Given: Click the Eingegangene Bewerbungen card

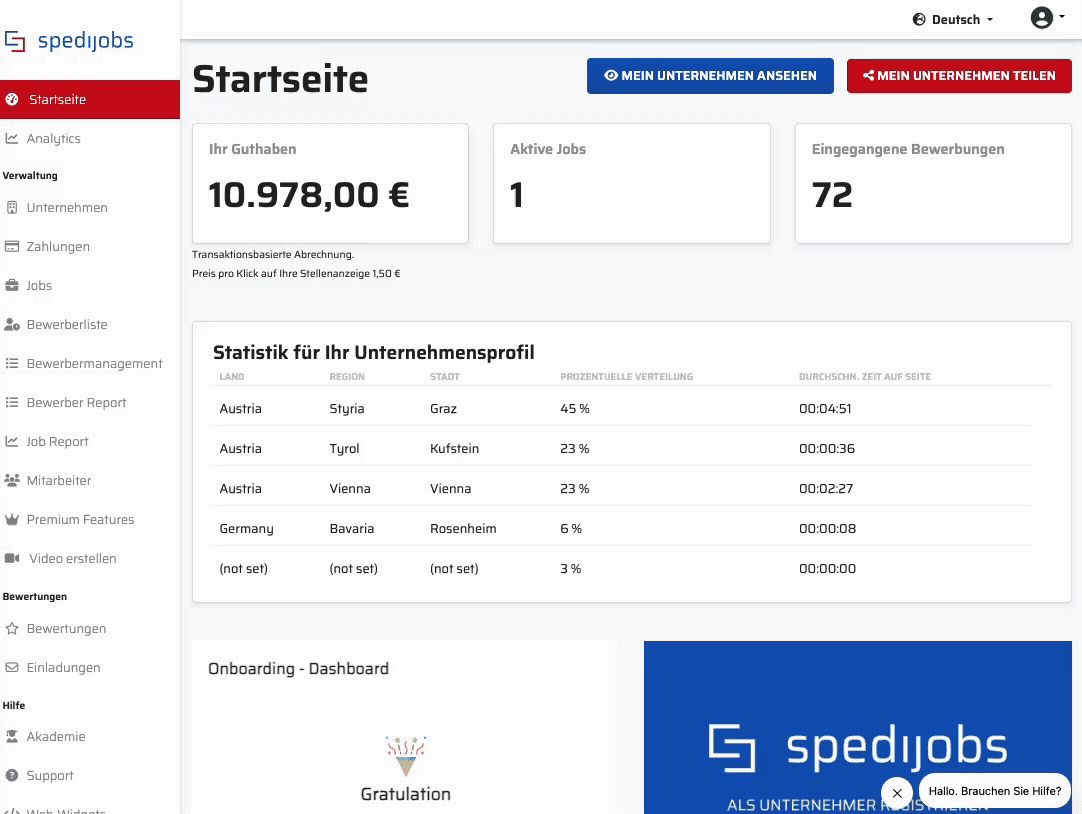Looking at the screenshot, I should (932, 183).
